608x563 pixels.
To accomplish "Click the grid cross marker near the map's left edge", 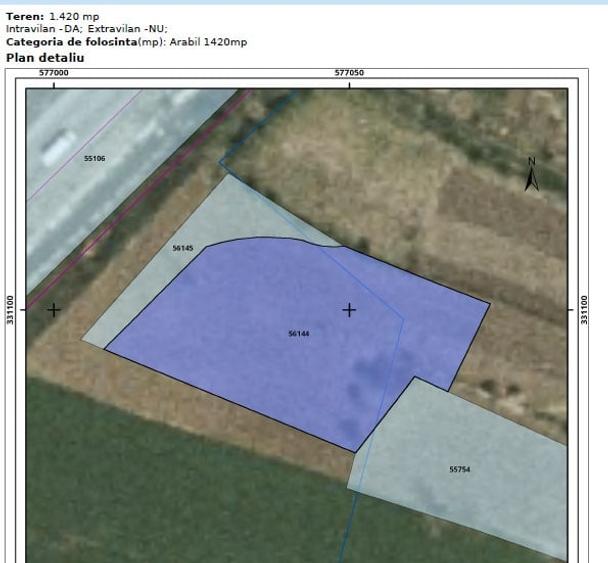I will 54,310.
